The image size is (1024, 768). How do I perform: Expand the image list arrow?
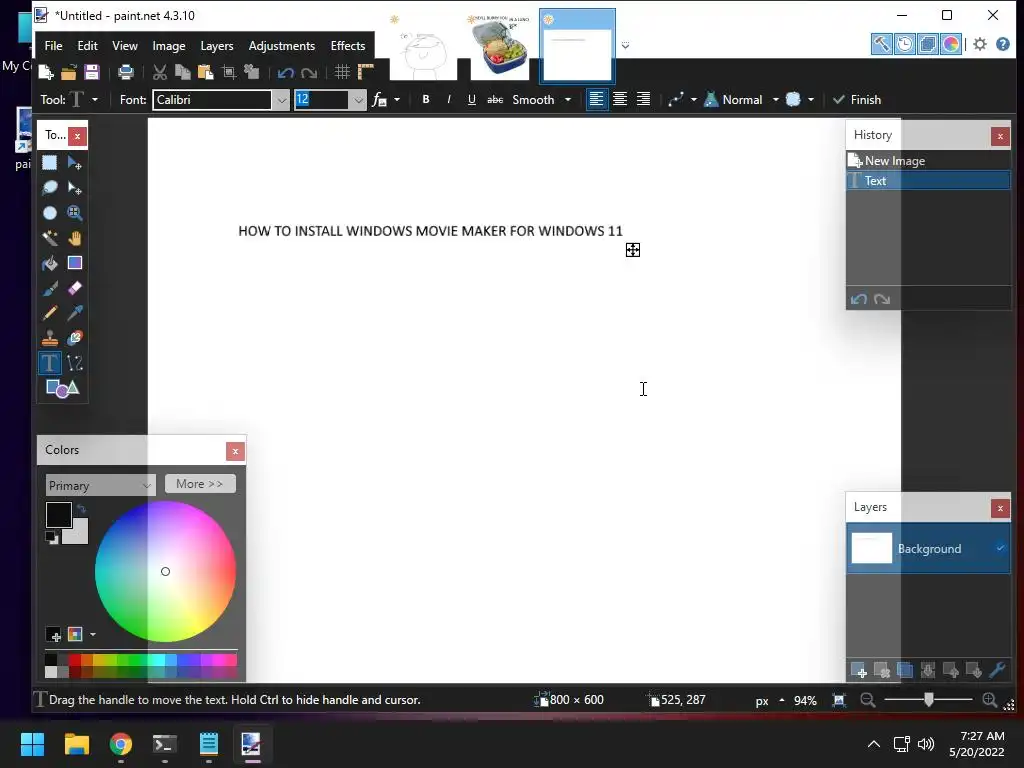(625, 46)
